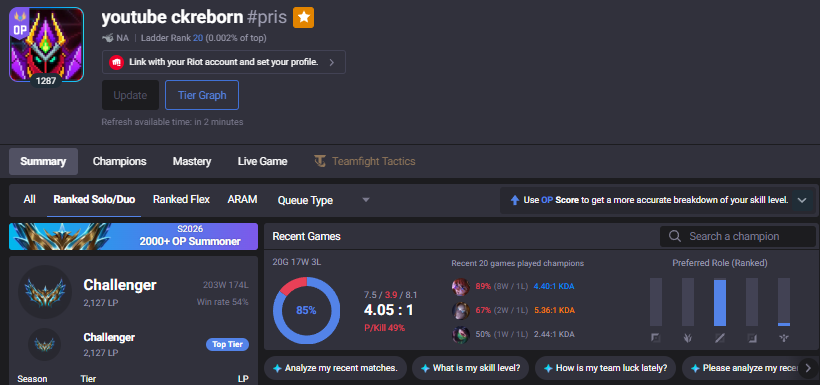Click the 2.44:1 KDA value
The height and width of the screenshot is (385, 820).
[554, 334]
